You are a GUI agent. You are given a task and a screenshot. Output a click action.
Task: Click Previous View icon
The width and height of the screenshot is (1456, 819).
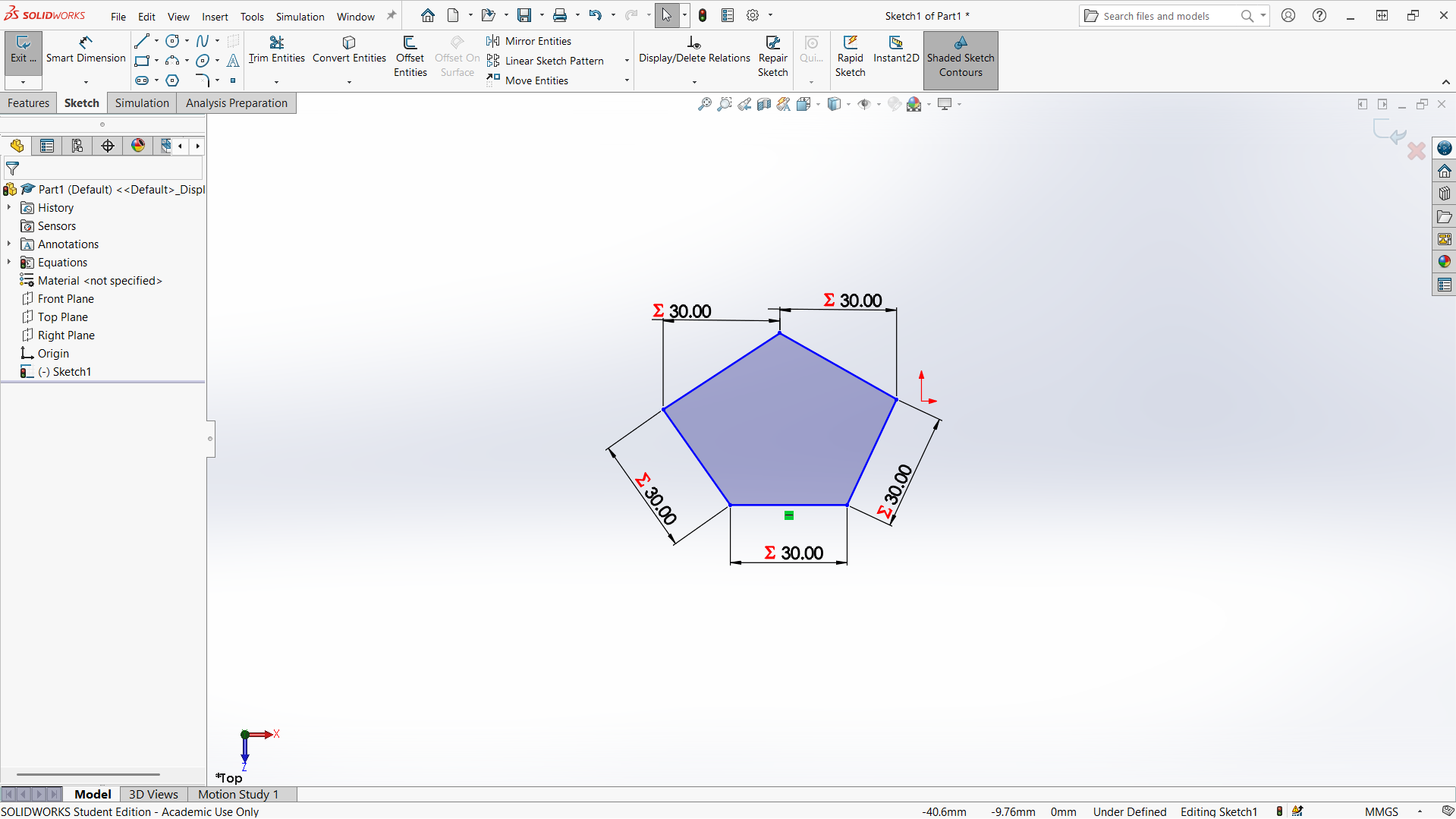click(x=744, y=104)
